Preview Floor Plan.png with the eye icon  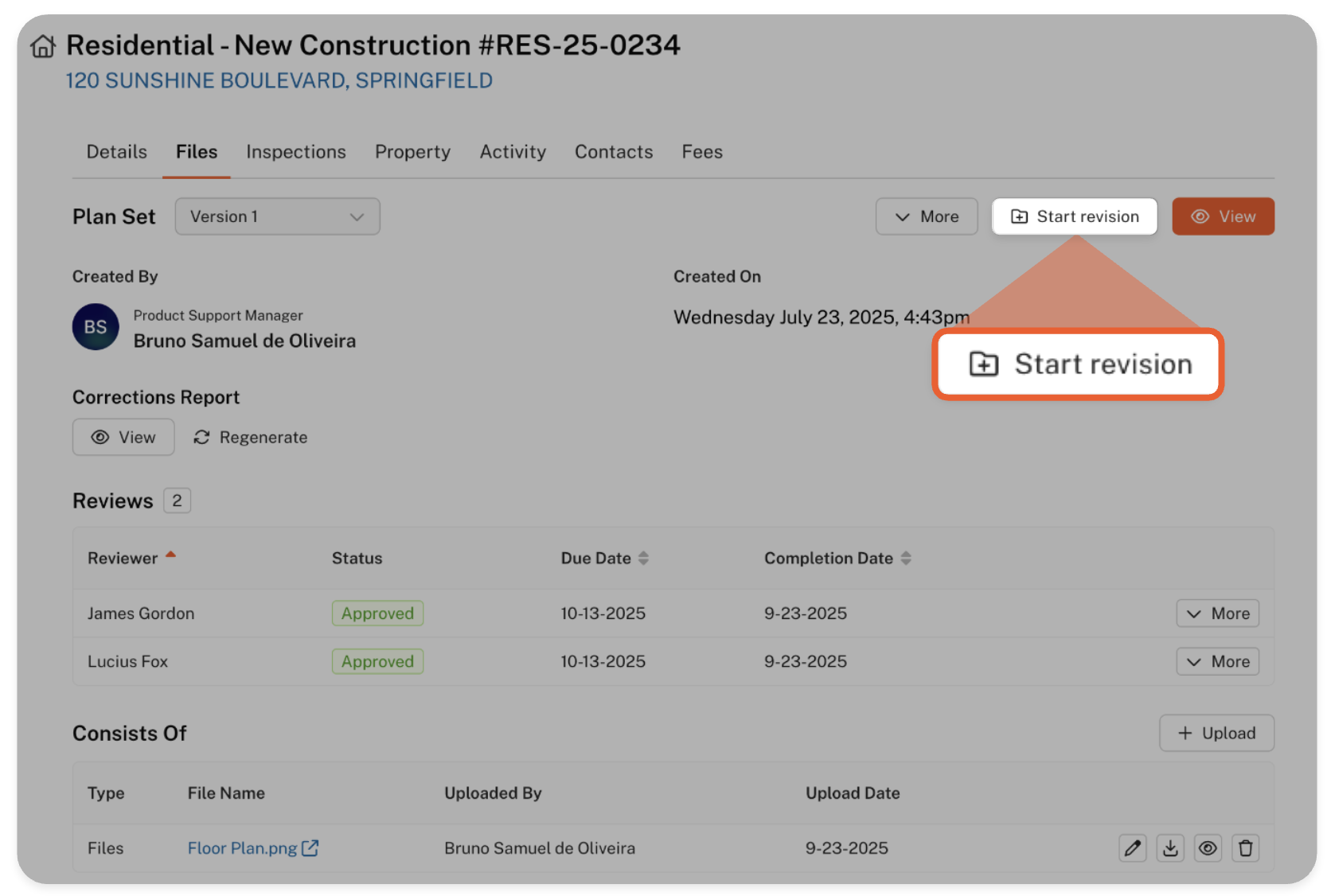click(1208, 848)
